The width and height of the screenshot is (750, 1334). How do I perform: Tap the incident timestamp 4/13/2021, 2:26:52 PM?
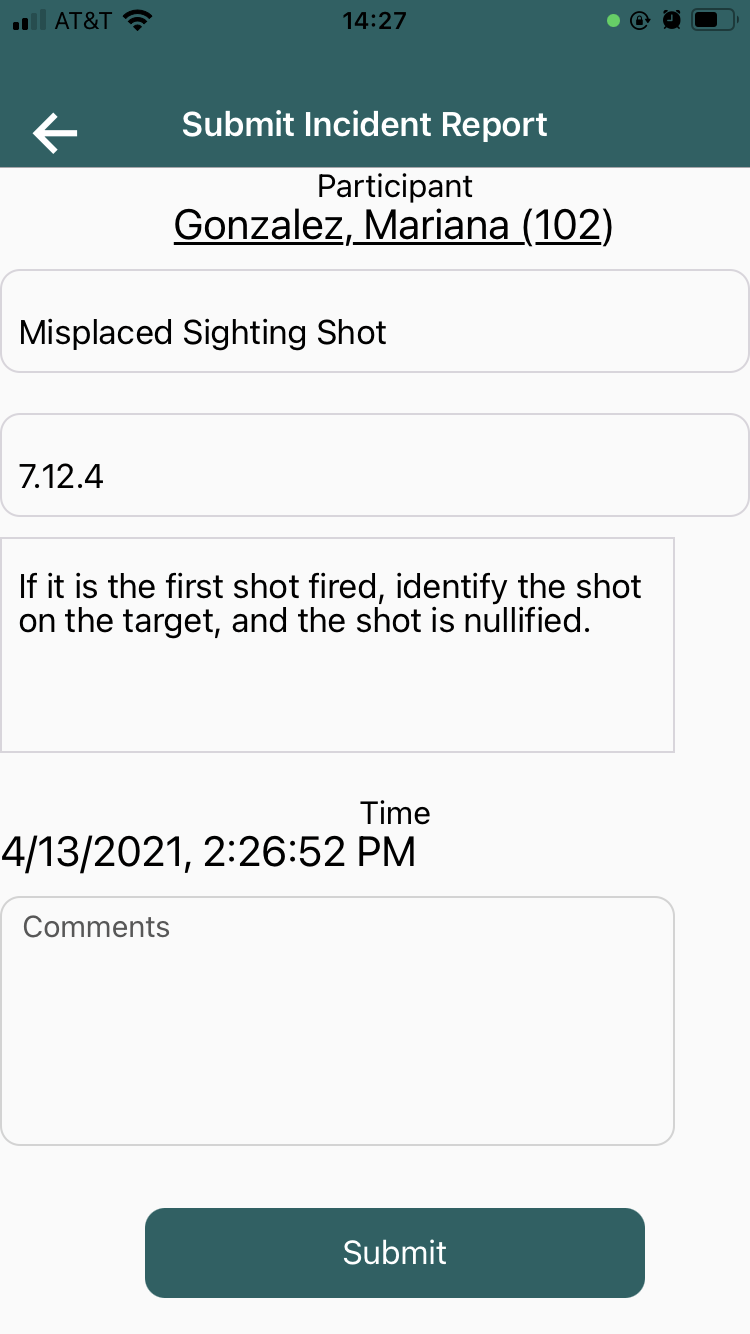tap(208, 852)
